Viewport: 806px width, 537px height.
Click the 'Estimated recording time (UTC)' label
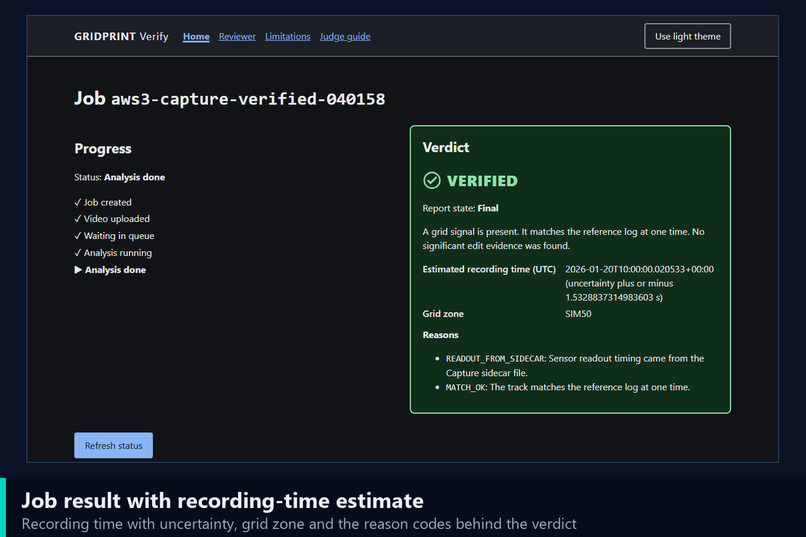489,269
